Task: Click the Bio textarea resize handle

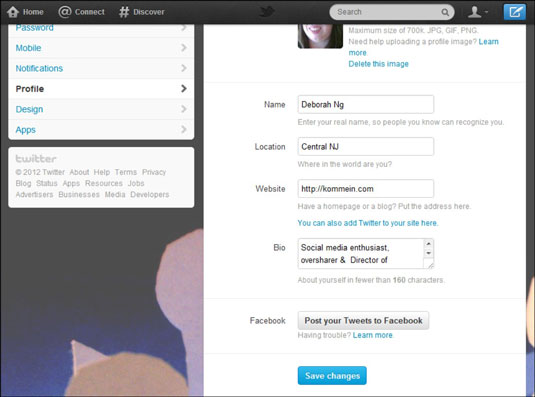Action: pos(430,266)
